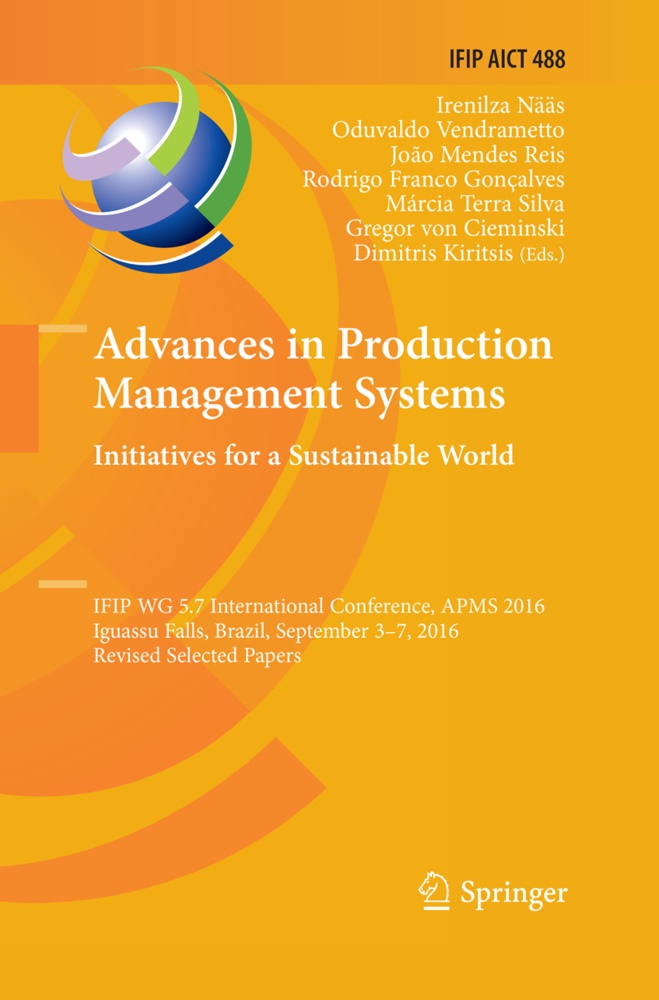
Task: Click 'IFIP WG 5.7 International Conference, APMS 2016'
Action: (x=319, y=605)
